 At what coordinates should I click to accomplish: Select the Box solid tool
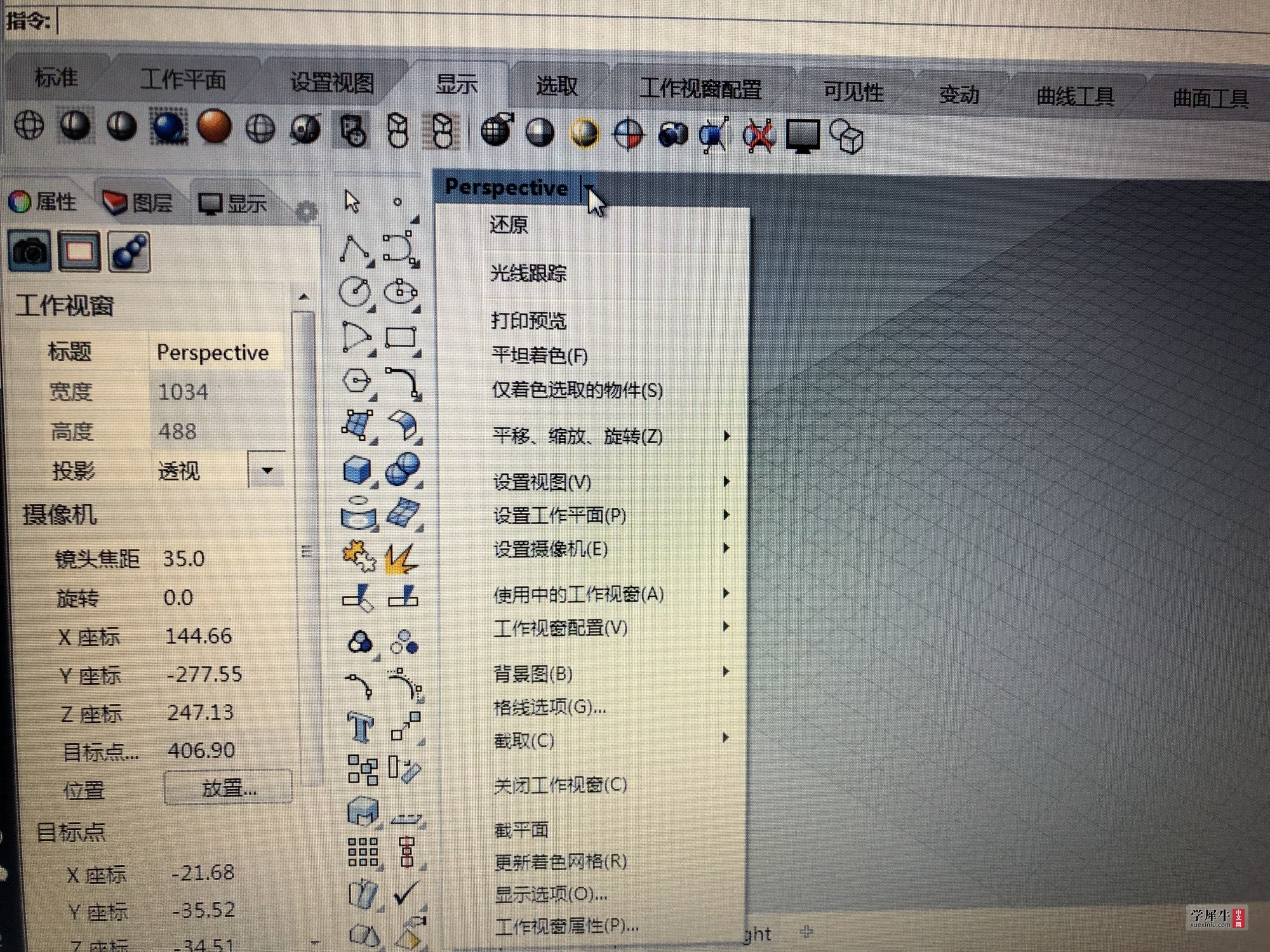tap(358, 471)
